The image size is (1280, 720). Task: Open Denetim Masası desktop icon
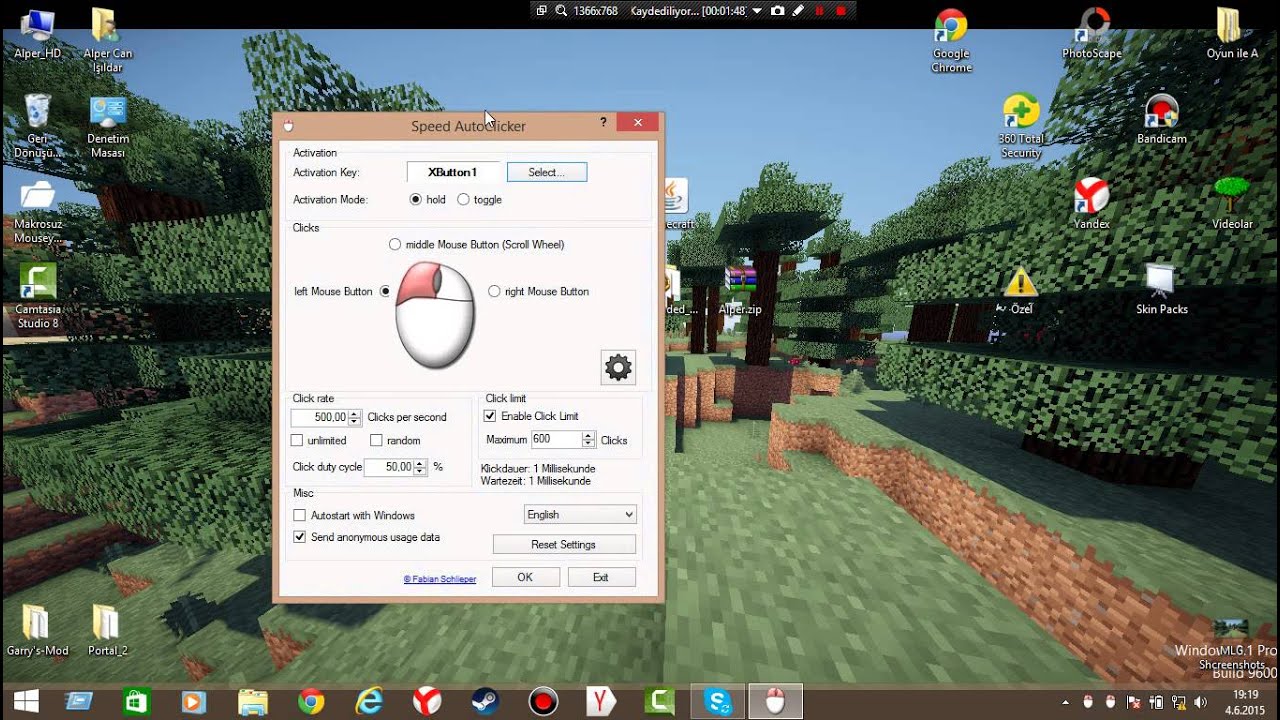(x=107, y=126)
